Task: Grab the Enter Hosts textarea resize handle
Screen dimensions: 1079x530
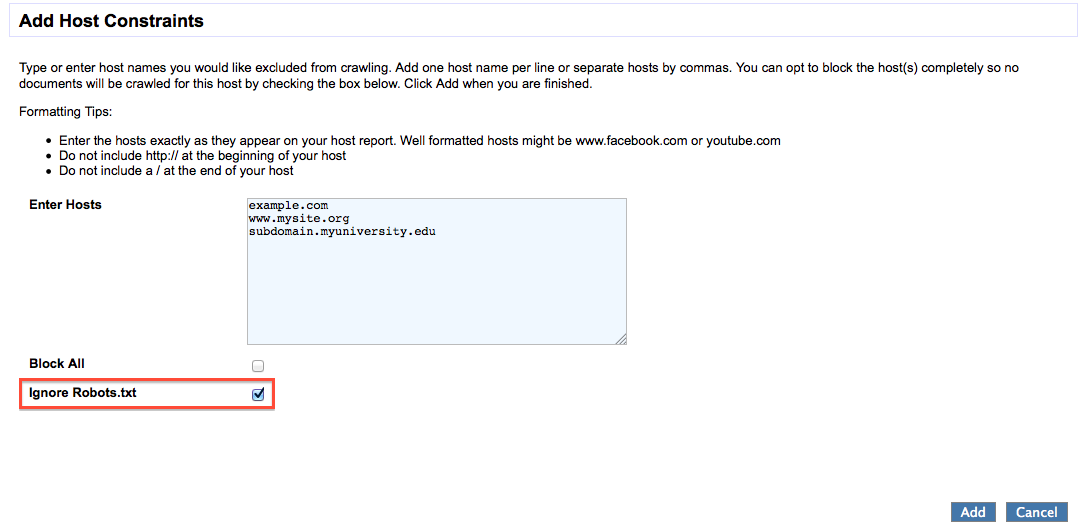Action: [621, 339]
